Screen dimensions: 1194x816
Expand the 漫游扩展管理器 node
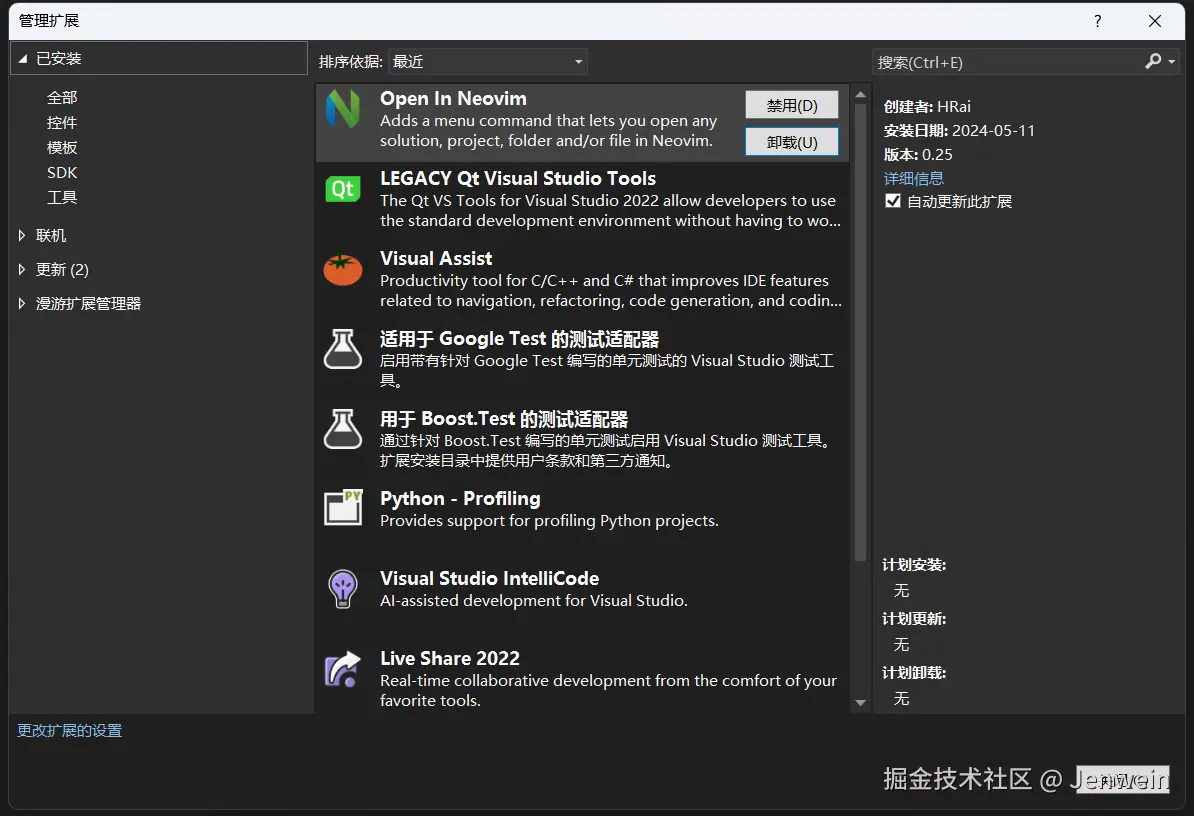pos(22,304)
